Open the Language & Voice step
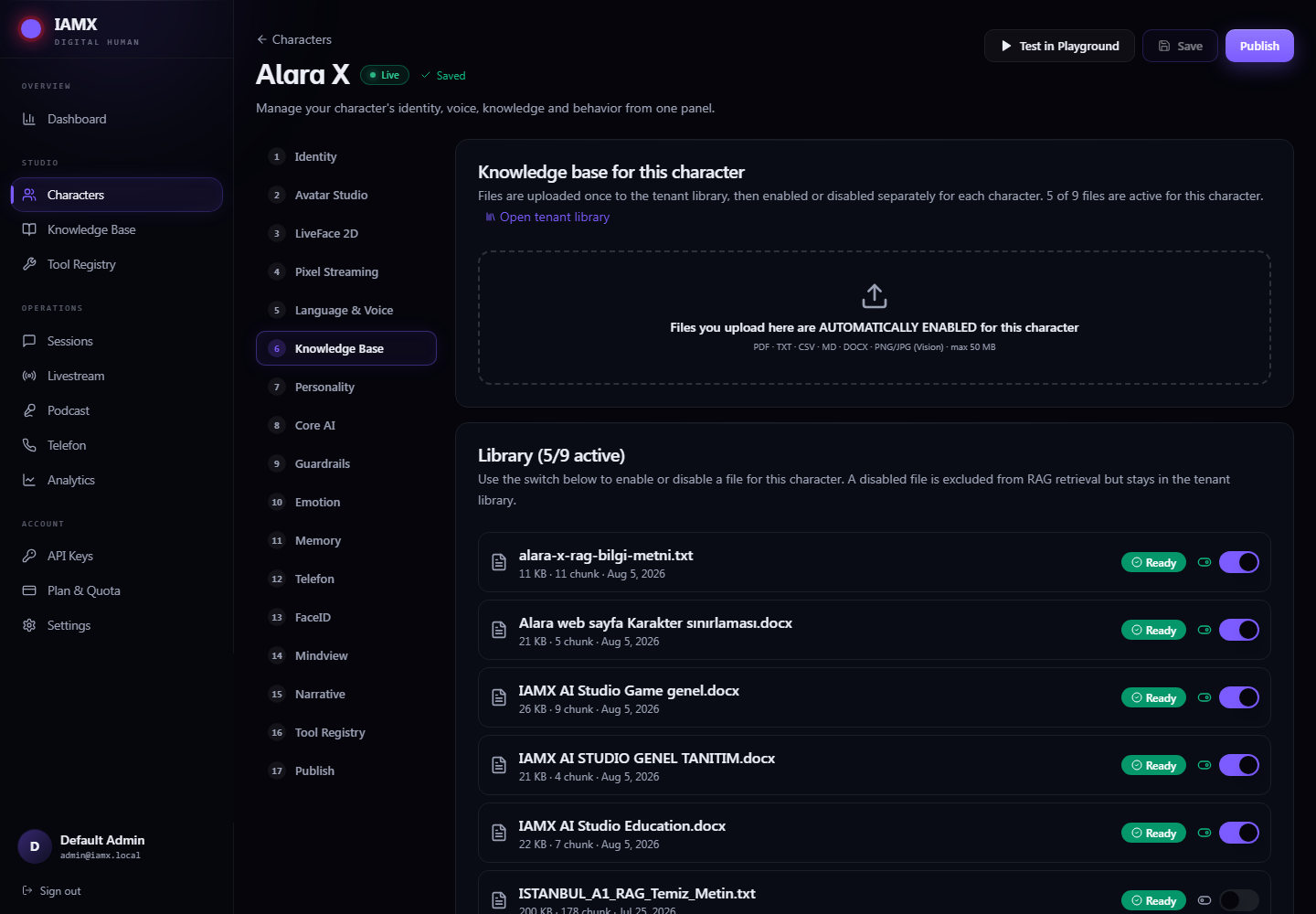The height and width of the screenshot is (914, 1316). tap(346, 310)
